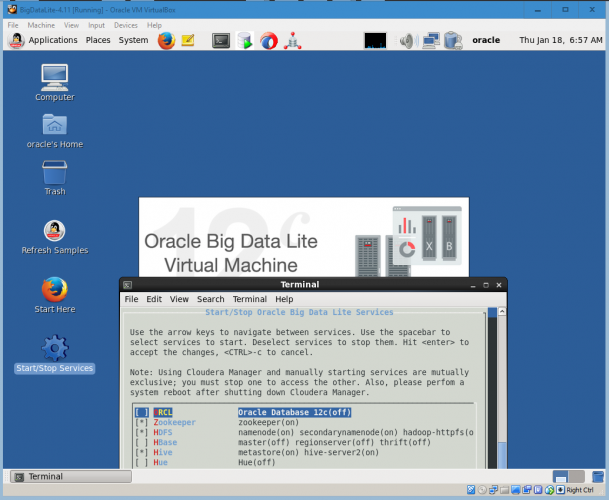Open the VirtualBox View menu

tap(71, 25)
